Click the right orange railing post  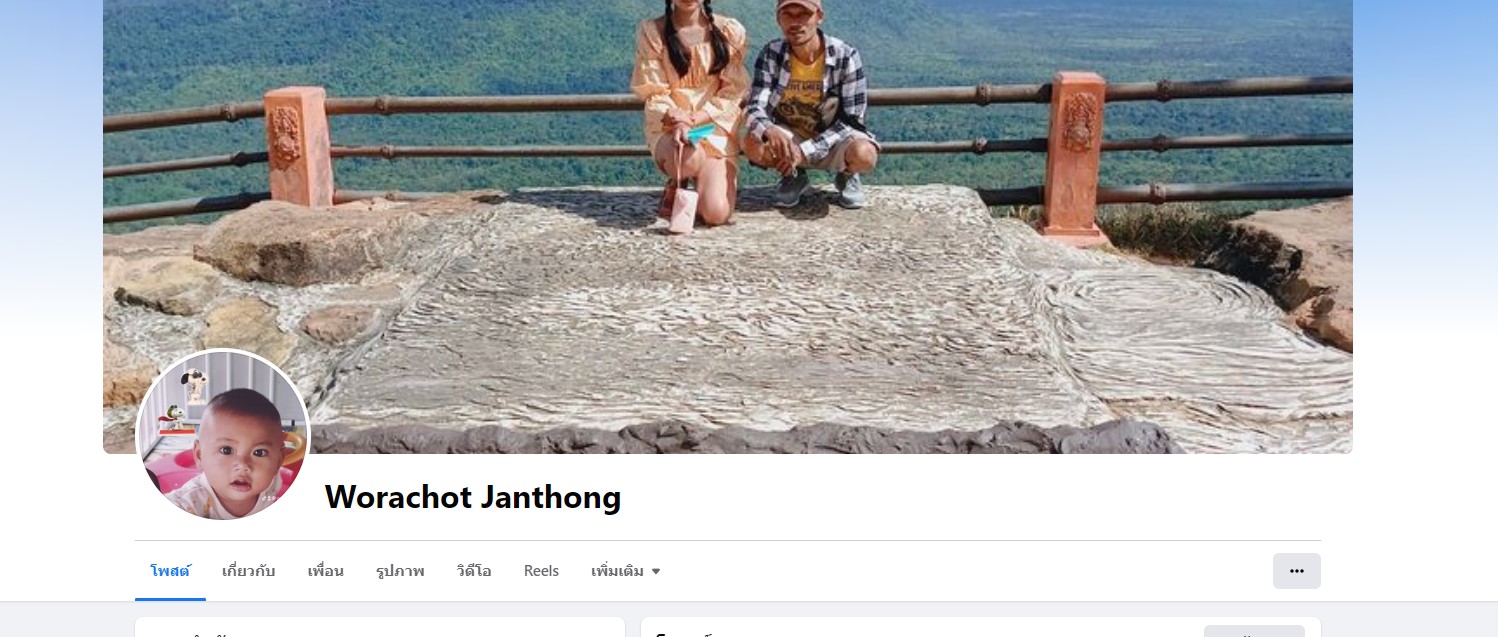click(1072, 156)
